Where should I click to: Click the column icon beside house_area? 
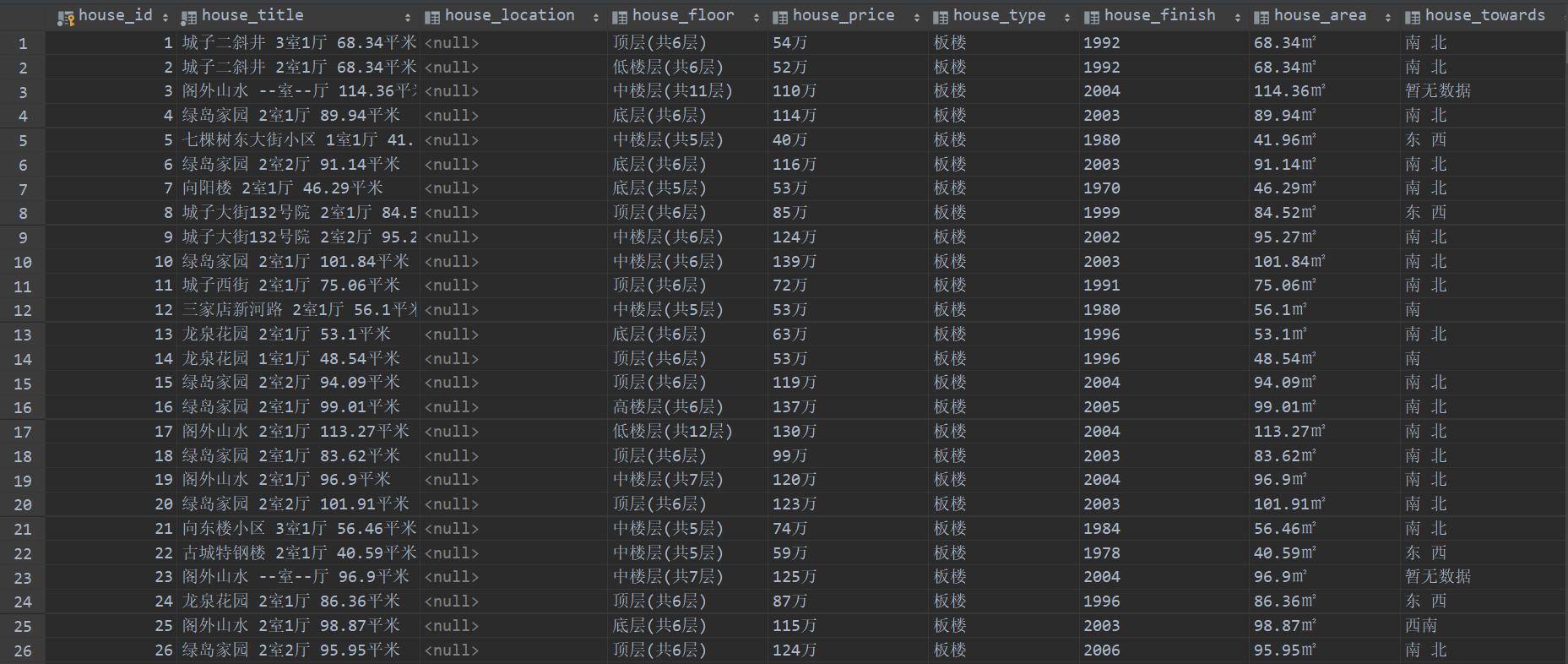[1261, 17]
